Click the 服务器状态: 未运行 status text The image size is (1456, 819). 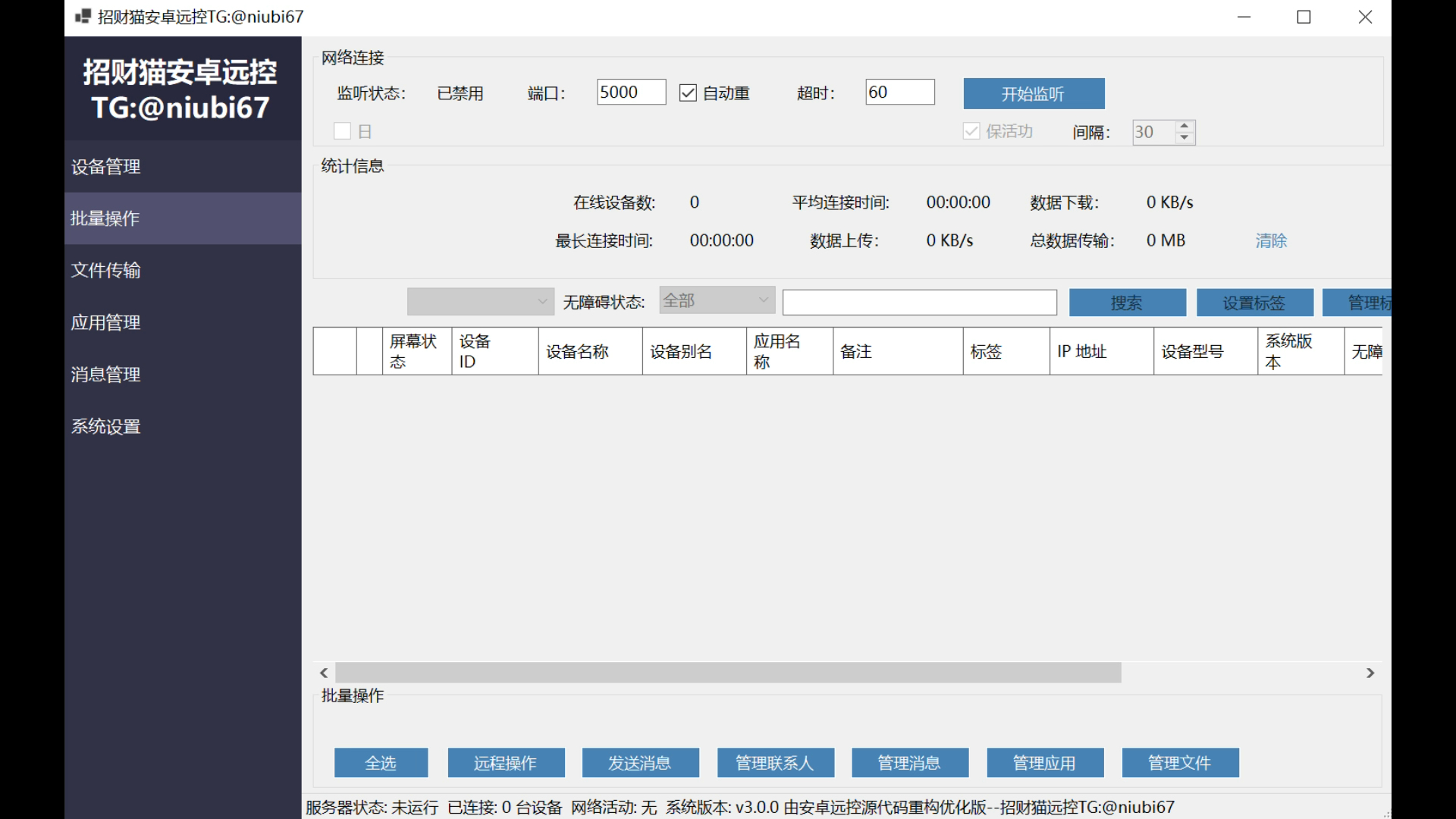coord(372,808)
